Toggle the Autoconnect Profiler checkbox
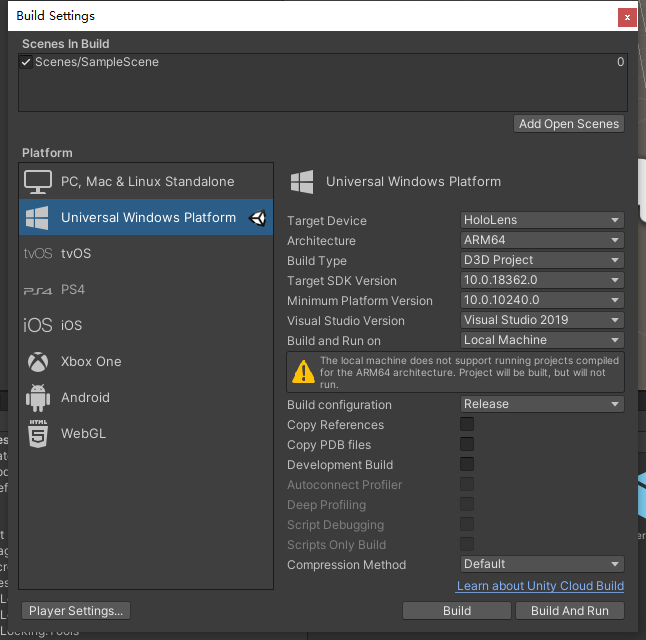Viewport: 646px width, 640px height. pos(467,484)
